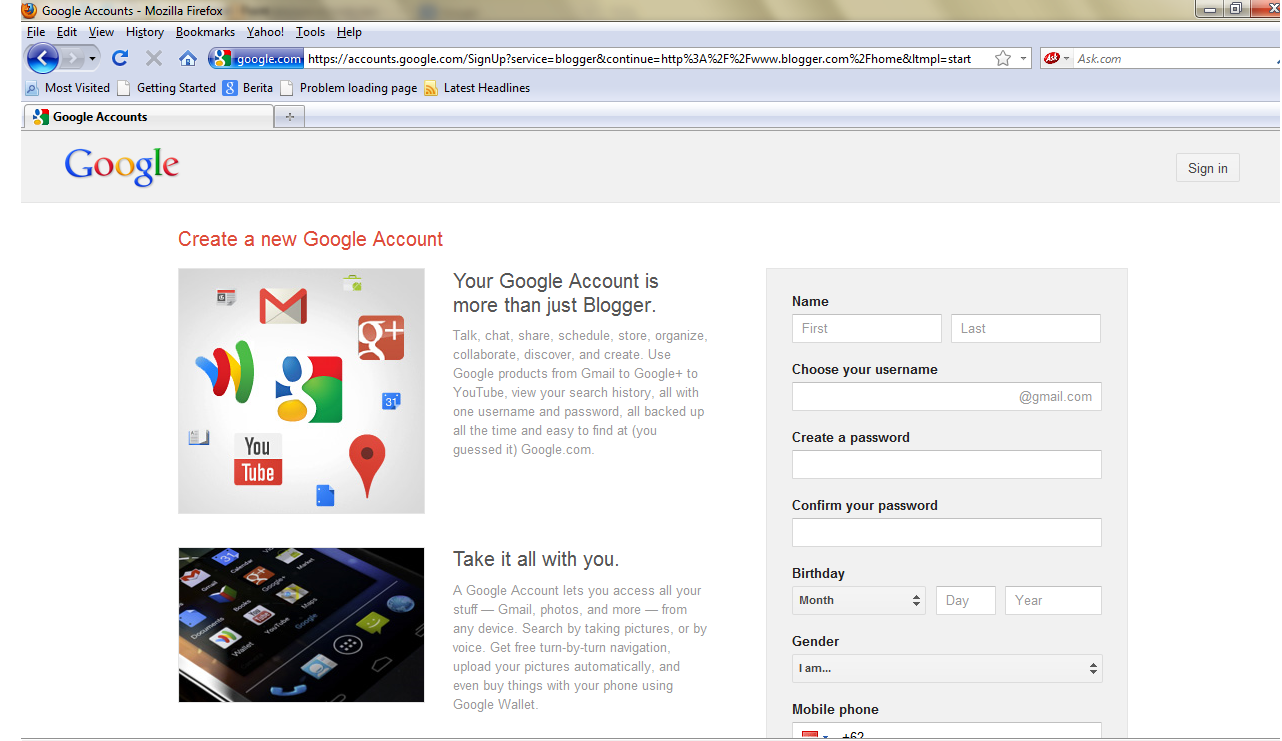This screenshot has width=1282, height=741.
Task: Open the Gender 'I am...' dropdown
Action: [947, 668]
